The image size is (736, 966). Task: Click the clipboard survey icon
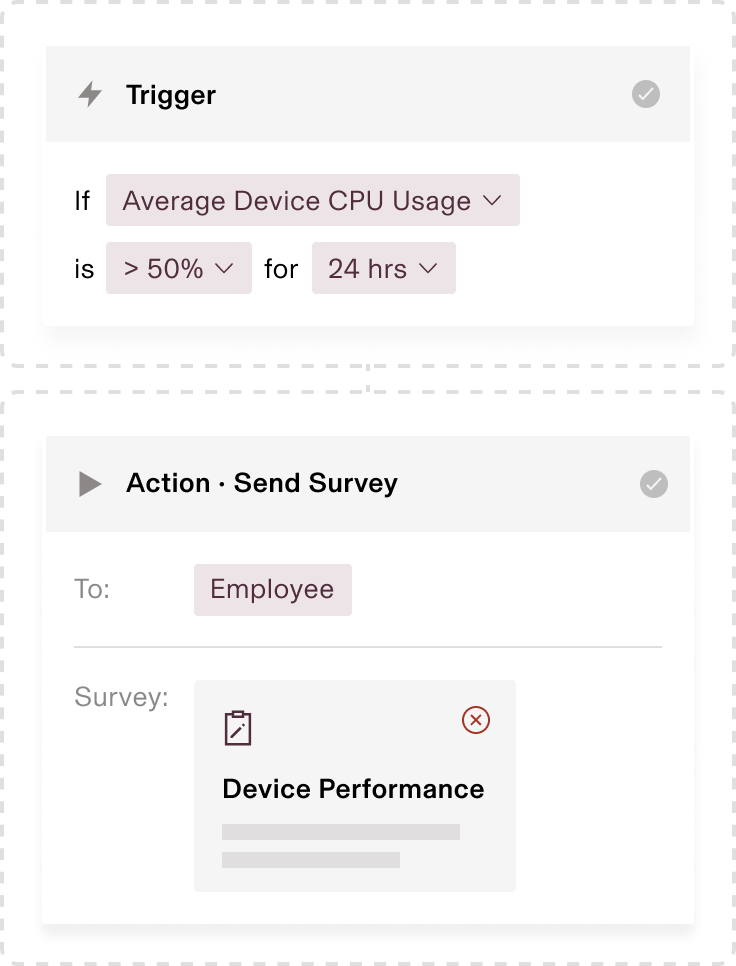(238, 728)
